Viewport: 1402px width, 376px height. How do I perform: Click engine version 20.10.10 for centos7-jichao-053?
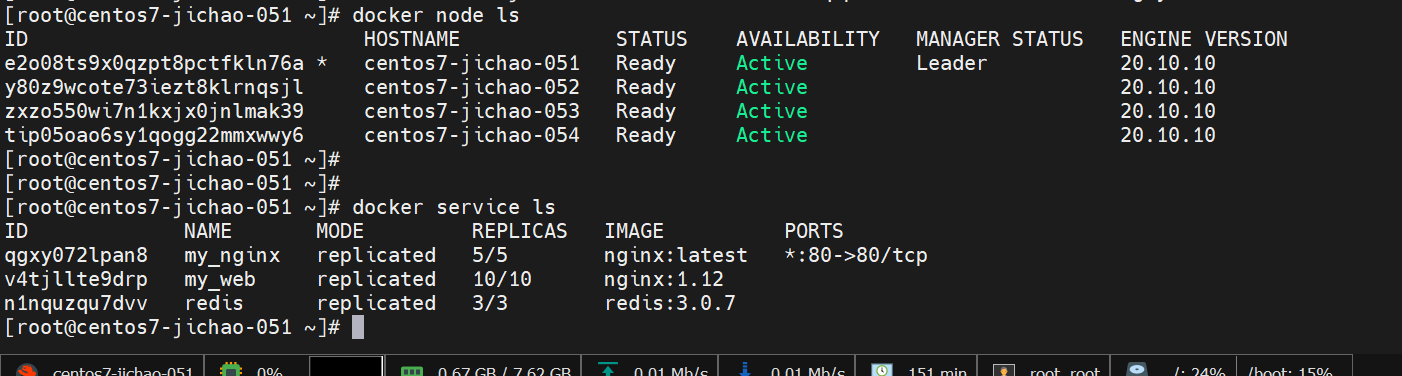[1168, 112]
